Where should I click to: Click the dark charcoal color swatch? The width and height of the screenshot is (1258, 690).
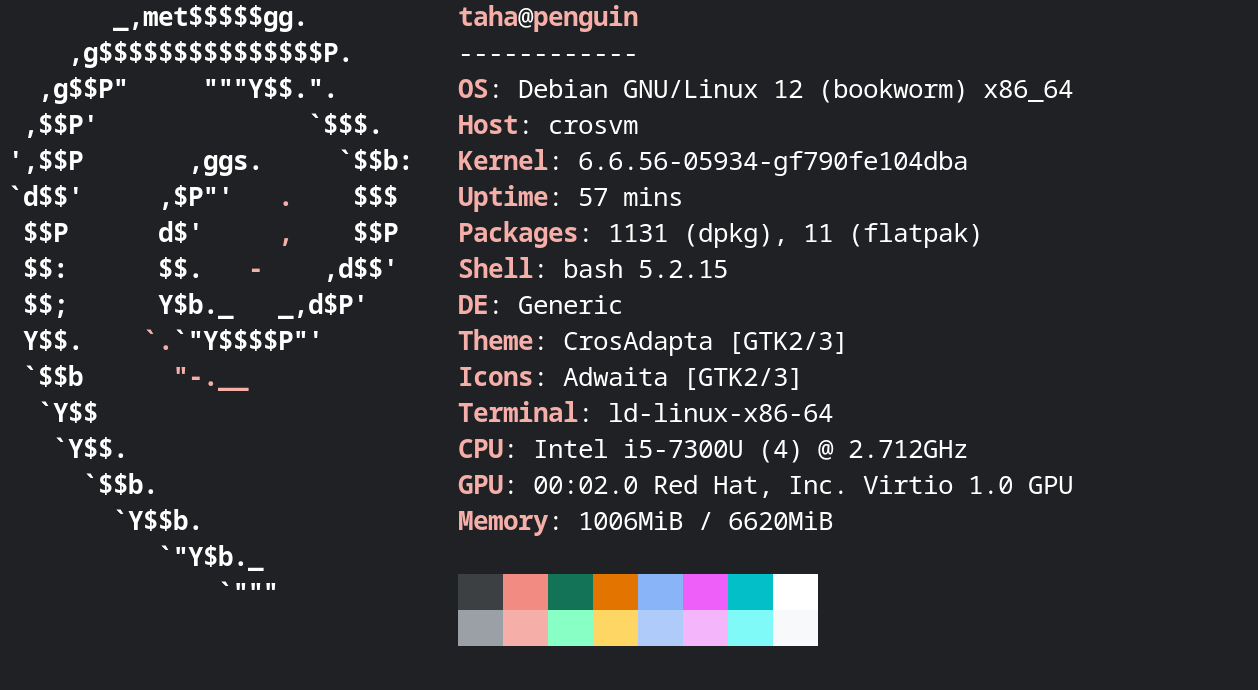coord(480,592)
